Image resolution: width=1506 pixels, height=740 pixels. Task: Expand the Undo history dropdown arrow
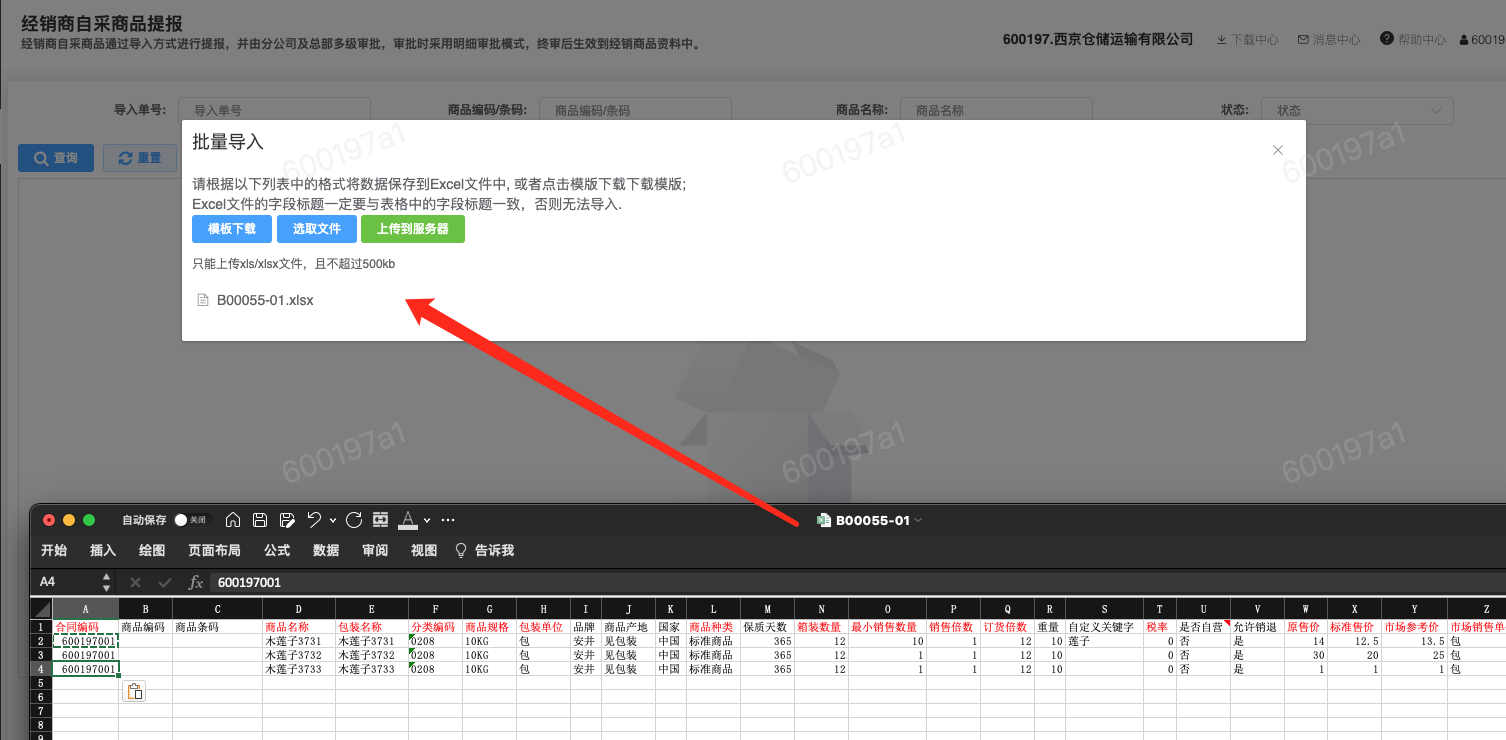point(332,521)
